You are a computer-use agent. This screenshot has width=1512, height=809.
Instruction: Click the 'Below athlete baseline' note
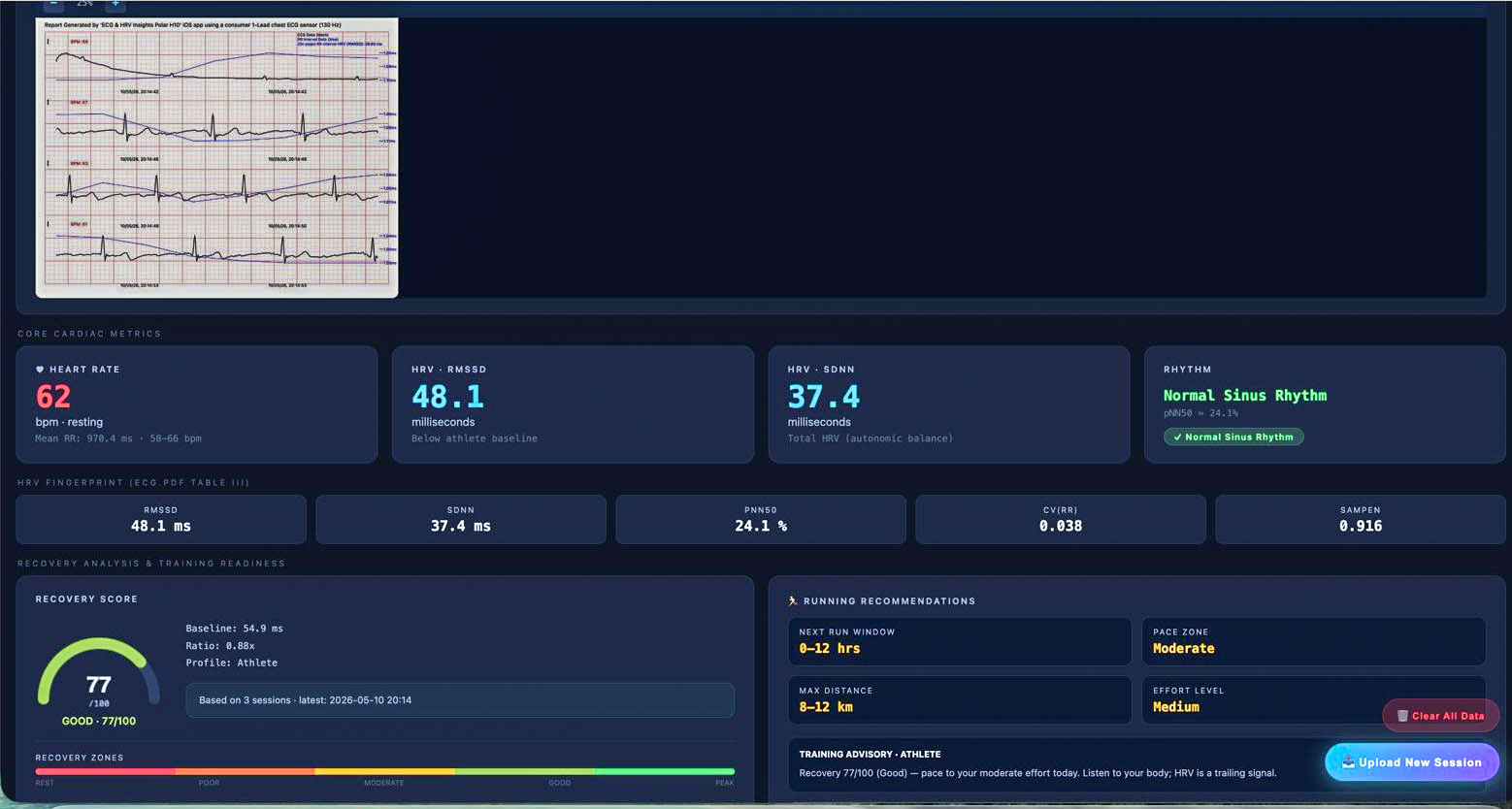[475, 438]
